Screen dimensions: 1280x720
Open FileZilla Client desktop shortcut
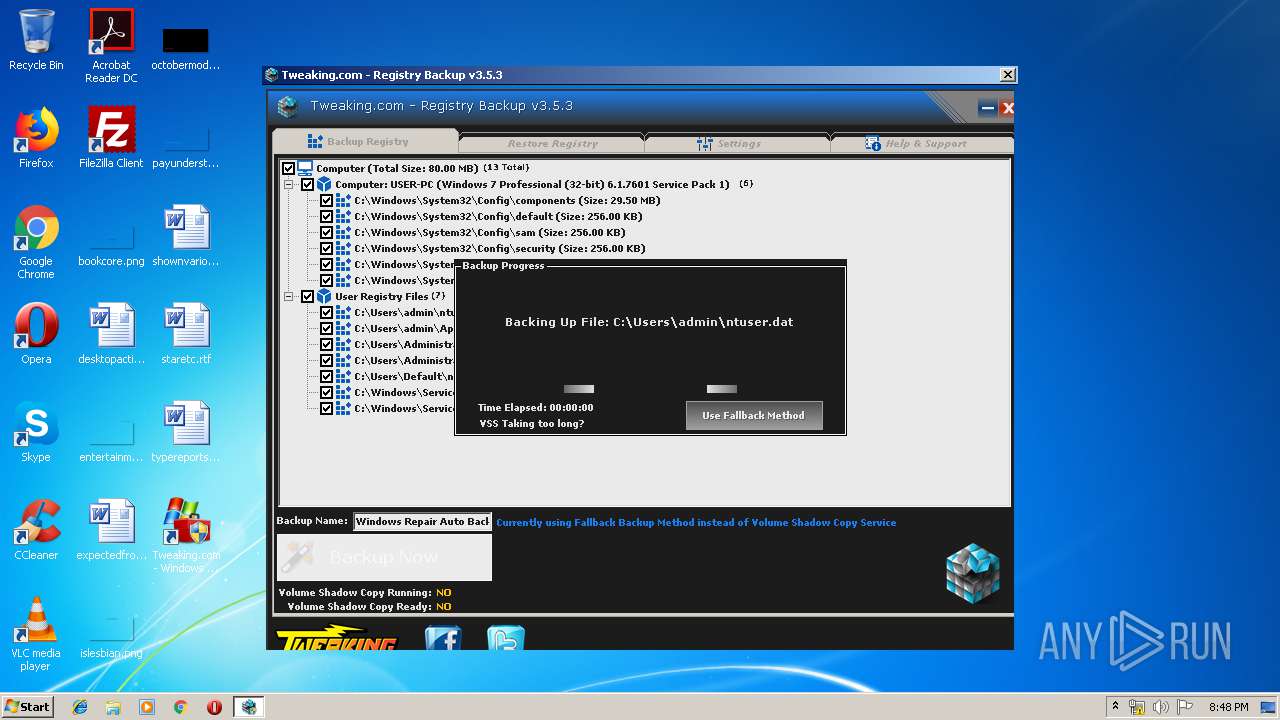111,138
